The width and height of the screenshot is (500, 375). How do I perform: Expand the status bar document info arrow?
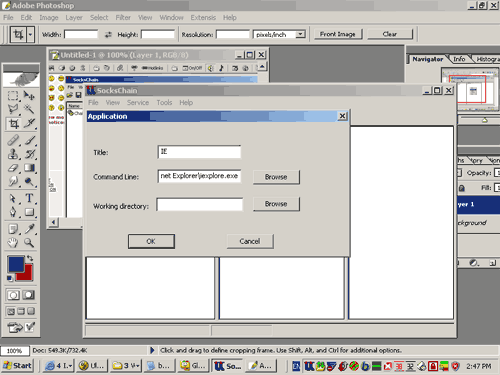[152, 350]
